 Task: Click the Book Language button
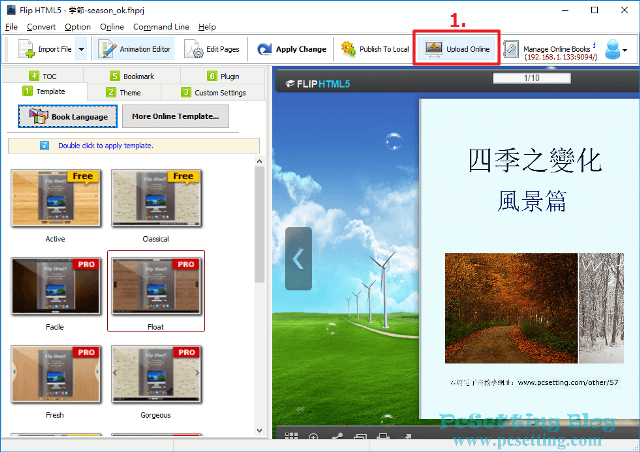coord(68,117)
